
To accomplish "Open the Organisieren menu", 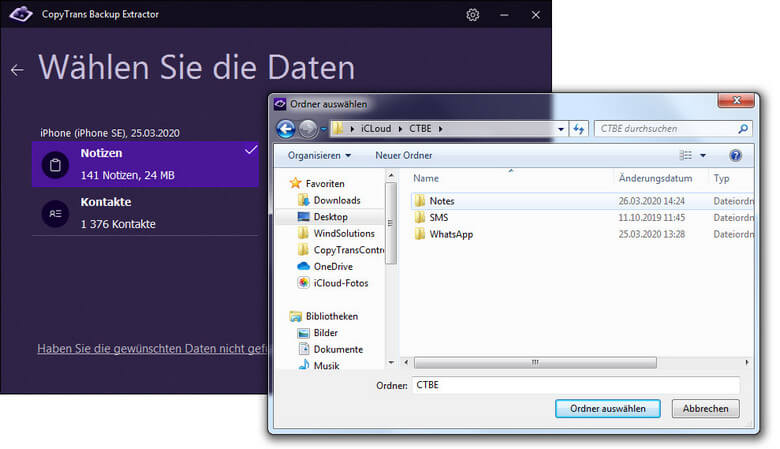I will [319, 156].
